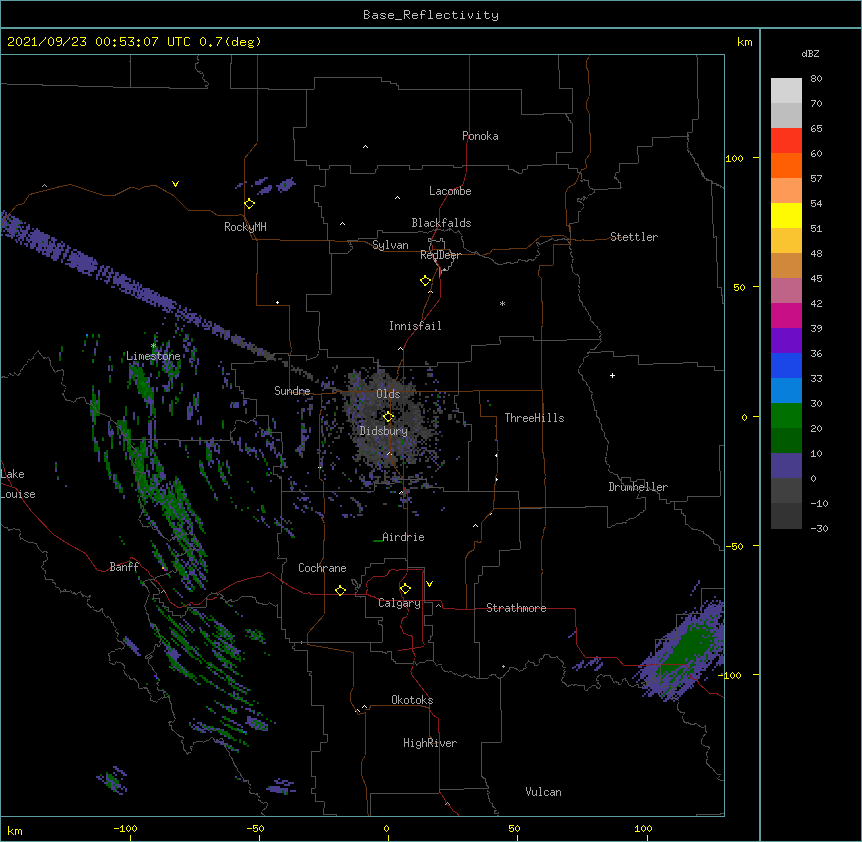Click the yellow diamond marker below RedDeer
Screen dimensions: 862x842
pos(426,281)
